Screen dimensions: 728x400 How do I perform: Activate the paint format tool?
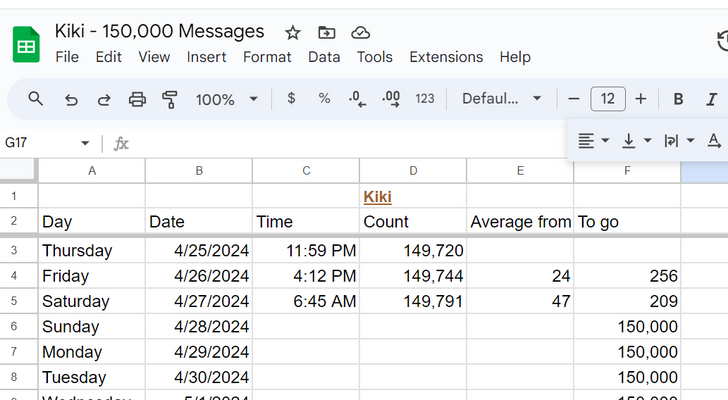170,99
